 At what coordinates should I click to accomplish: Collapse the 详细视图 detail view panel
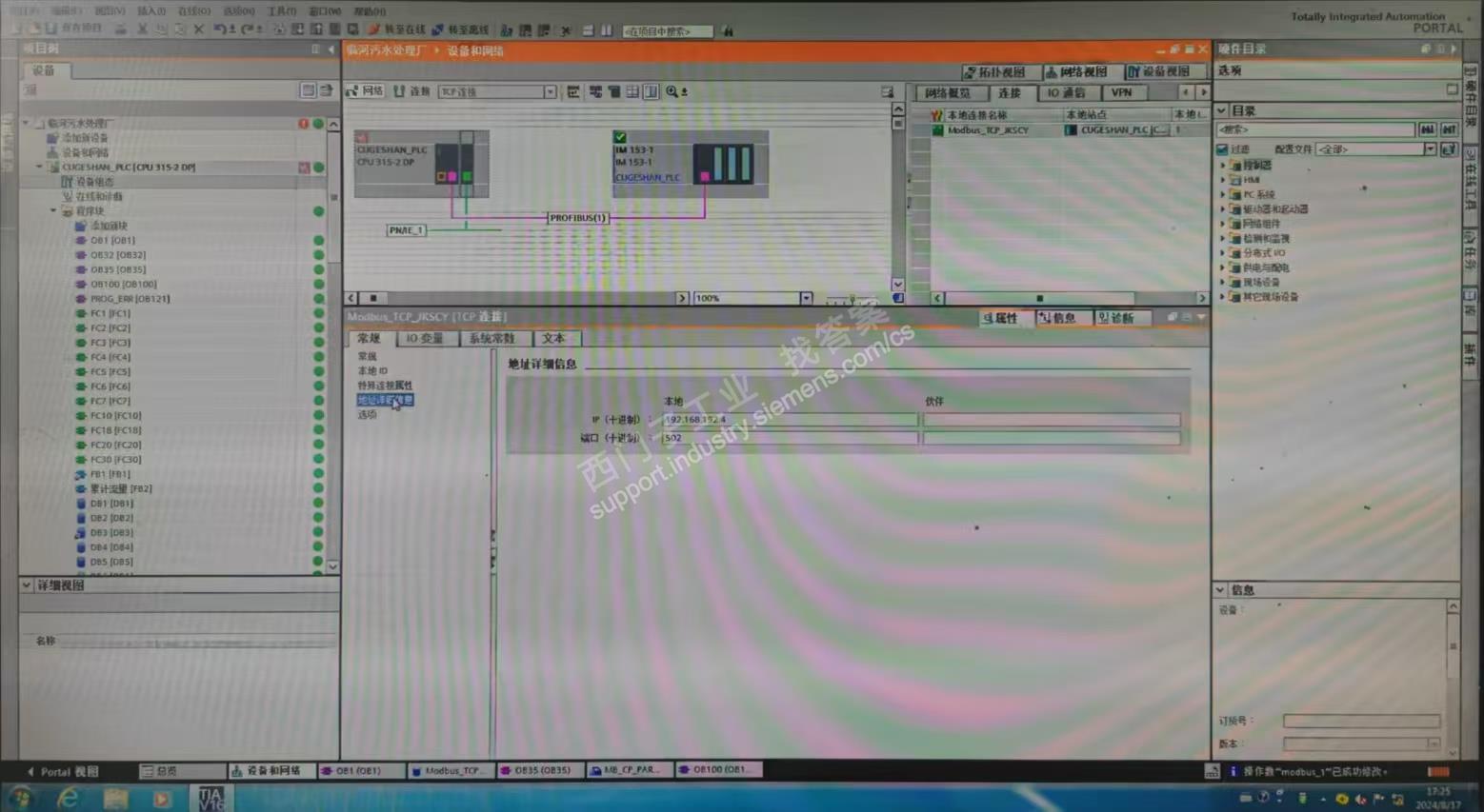[x=27, y=585]
